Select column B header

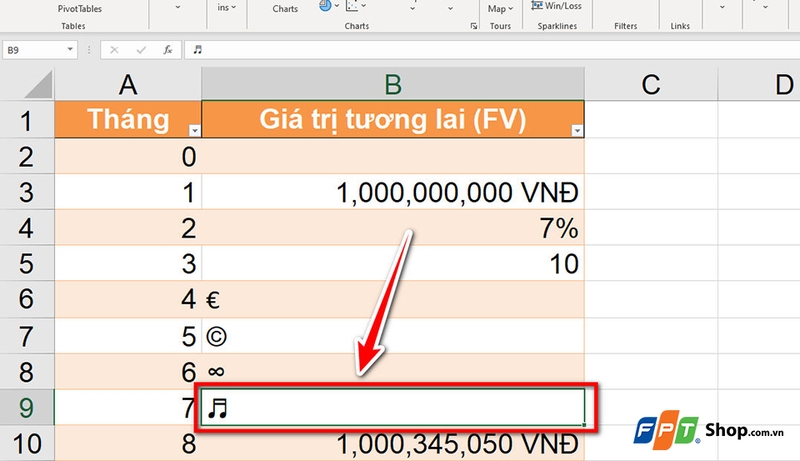(393, 84)
